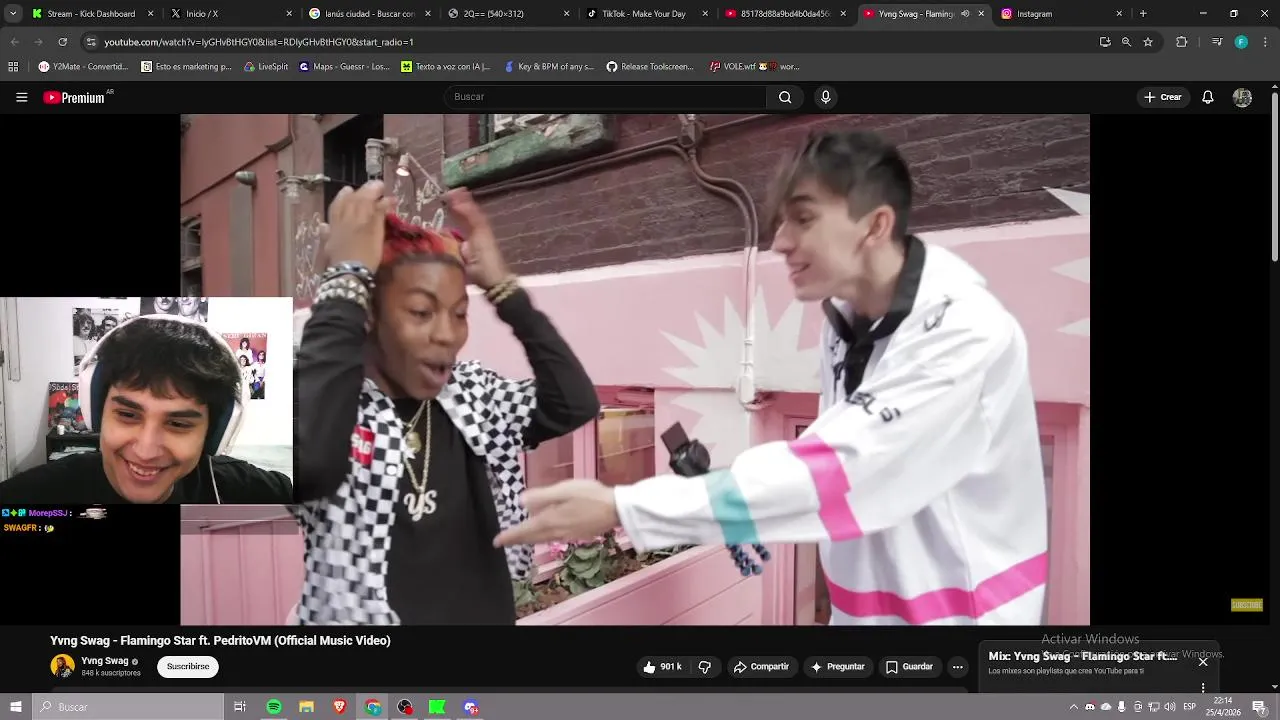This screenshot has height=720, width=1280.
Task: Reload the page in browser toolbar
Action: (62, 42)
